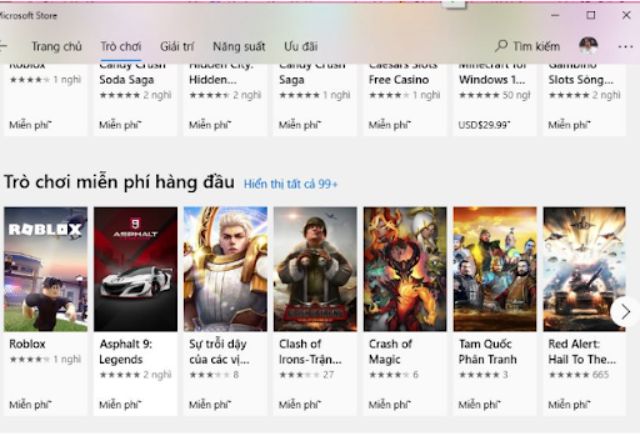Click the 665 ratings under Red Alert
Screen dimensions: 640x436
(x=600, y=375)
